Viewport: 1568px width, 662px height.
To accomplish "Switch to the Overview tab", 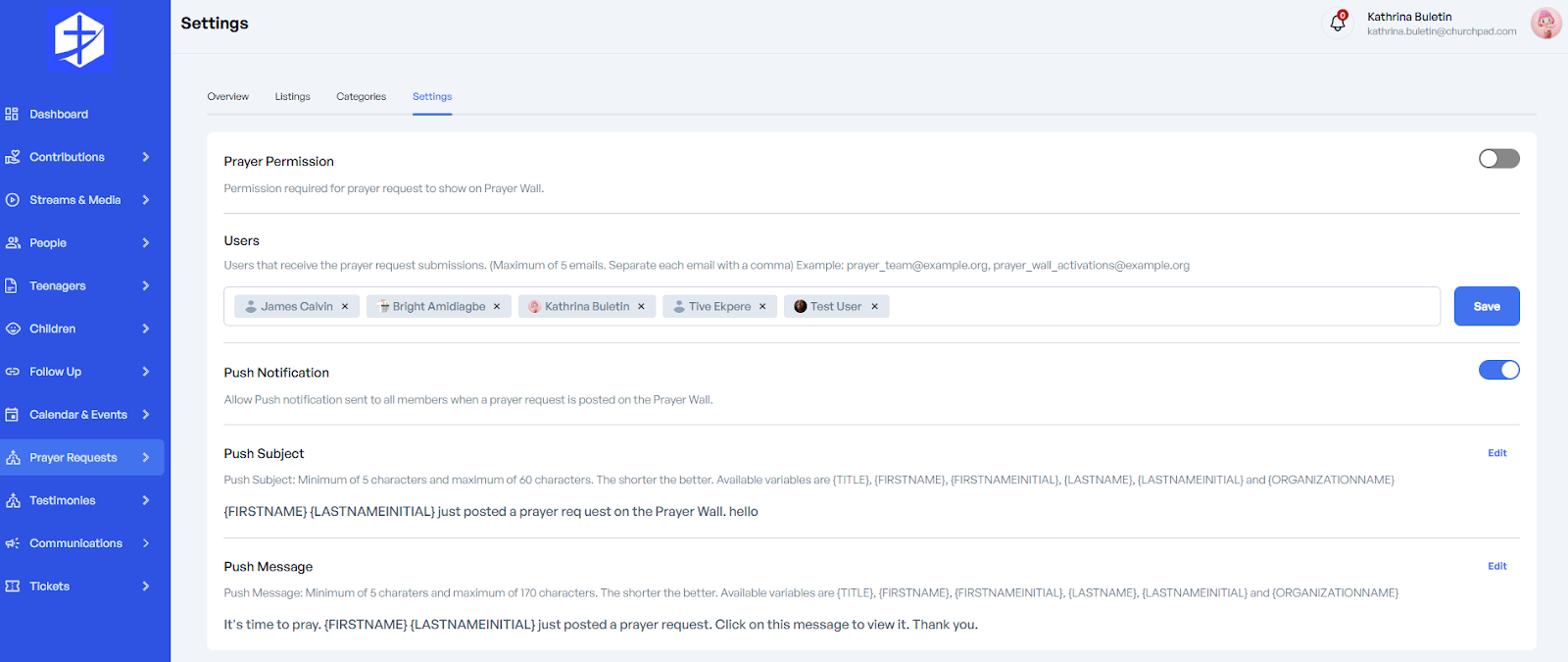I will [227, 97].
